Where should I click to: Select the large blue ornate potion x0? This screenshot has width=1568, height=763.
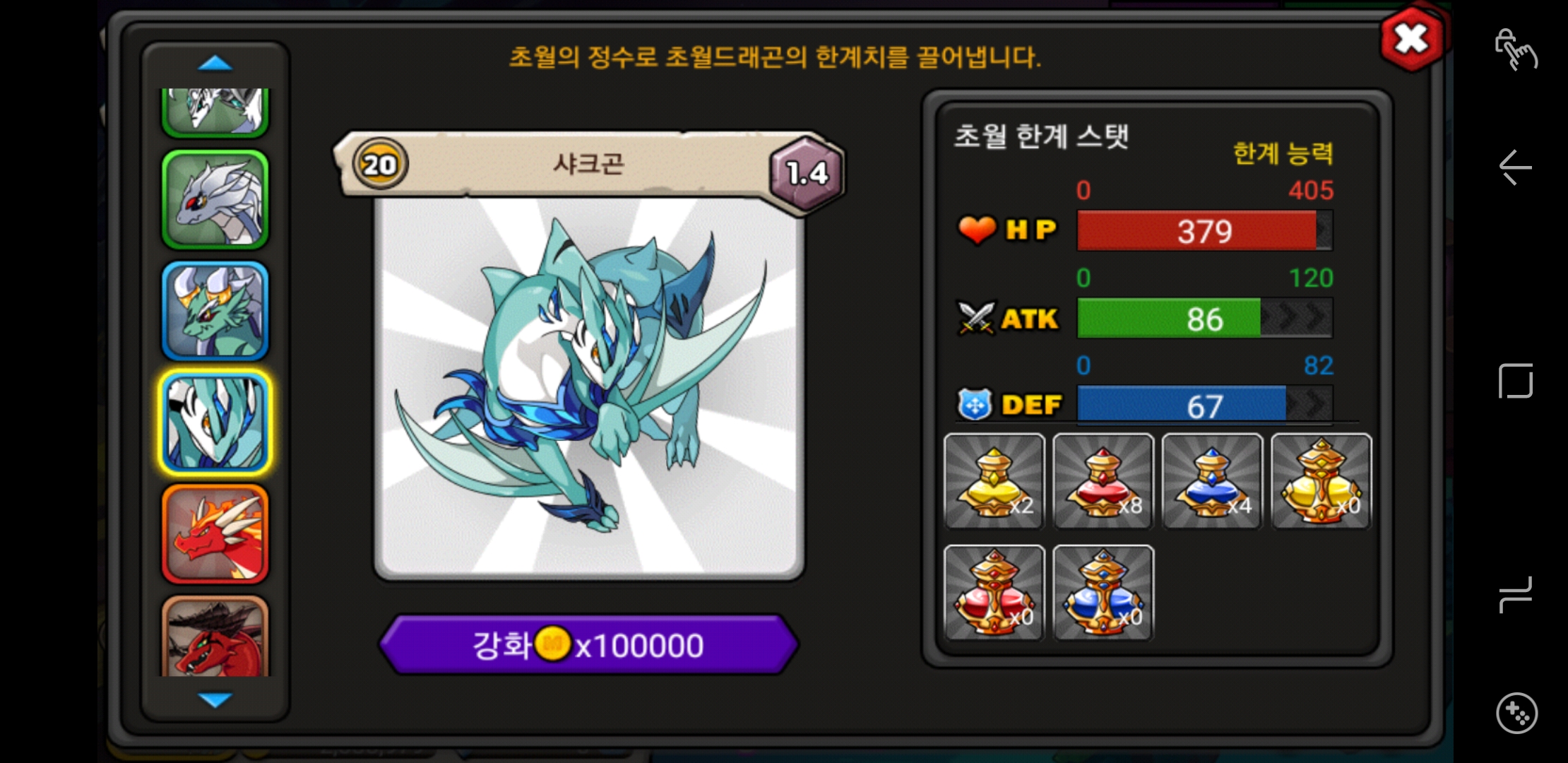(1103, 593)
